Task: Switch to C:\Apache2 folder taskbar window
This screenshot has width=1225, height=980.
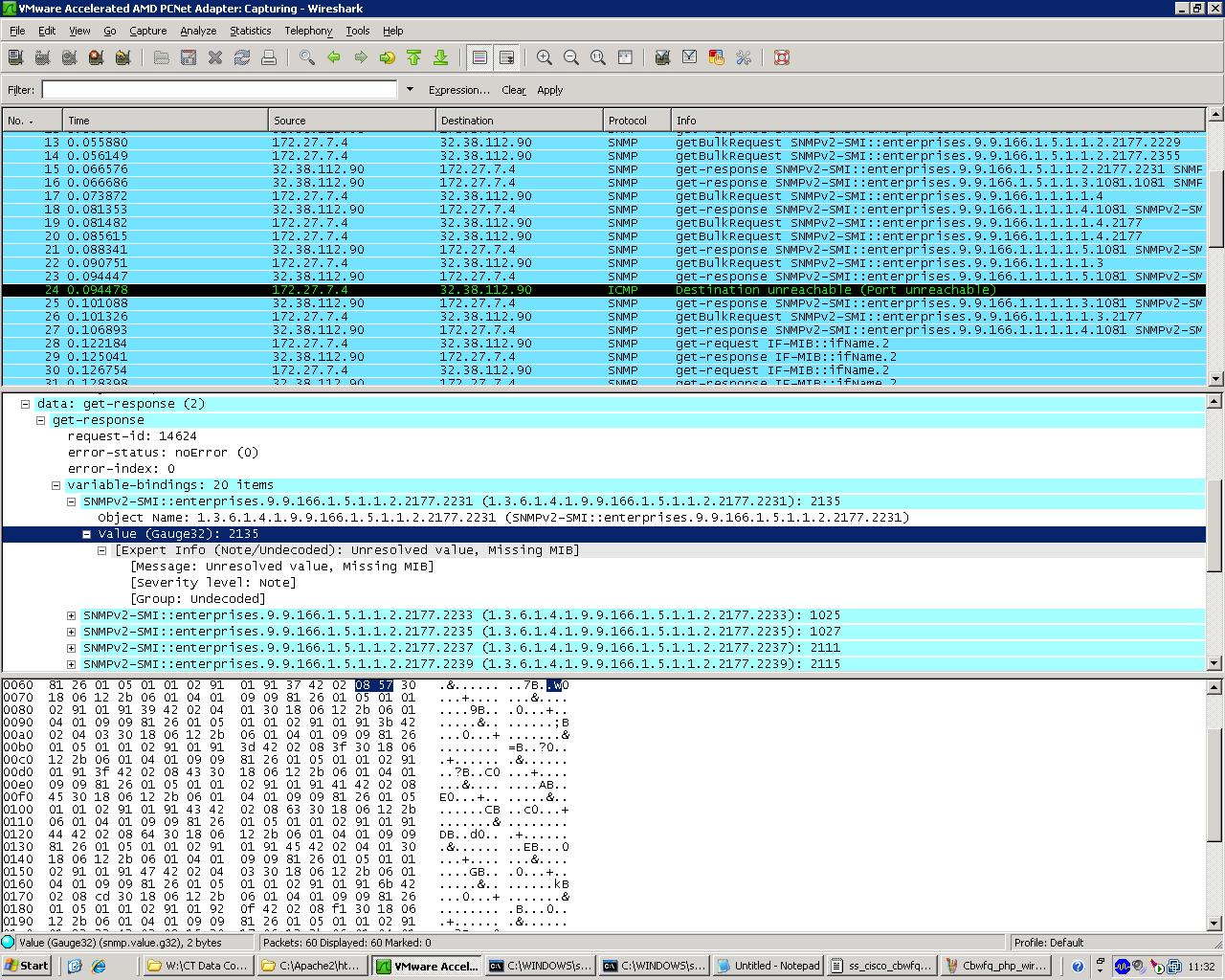Action: [x=312, y=966]
